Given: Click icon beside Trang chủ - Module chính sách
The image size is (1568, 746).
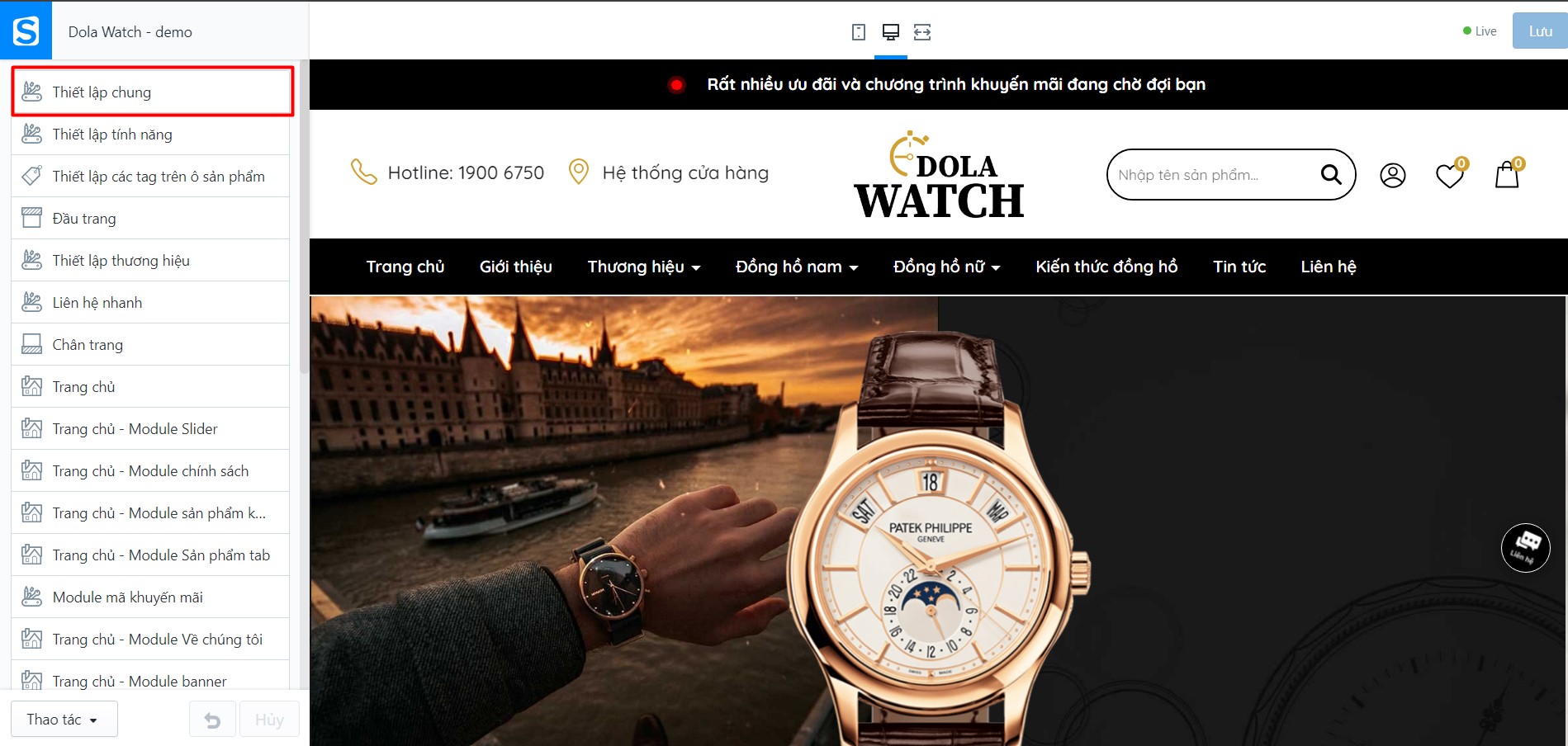Looking at the screenshot, I should pyautogui.click(x=31, y=470).
